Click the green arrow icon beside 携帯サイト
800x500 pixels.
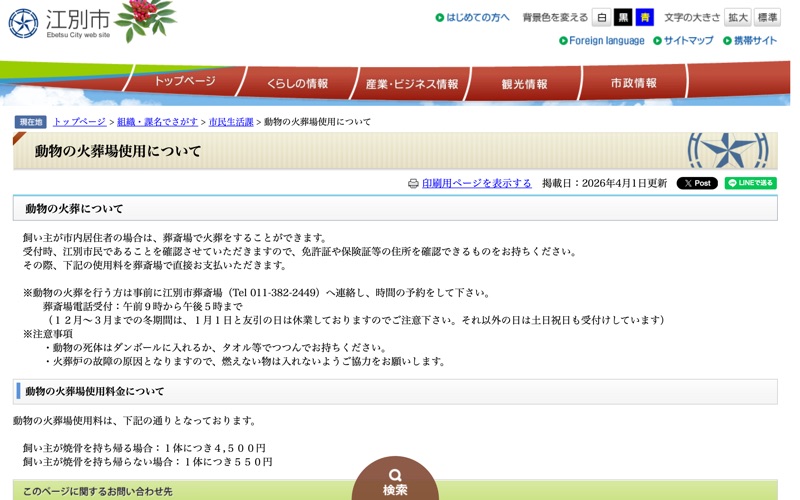(728, 41)
